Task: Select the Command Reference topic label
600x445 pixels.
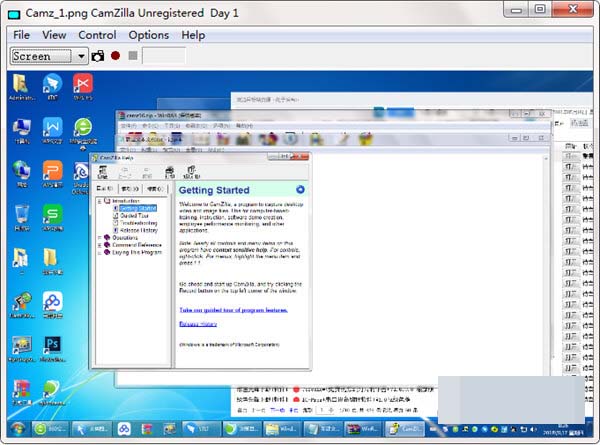Action: click(x=137, y=245)
